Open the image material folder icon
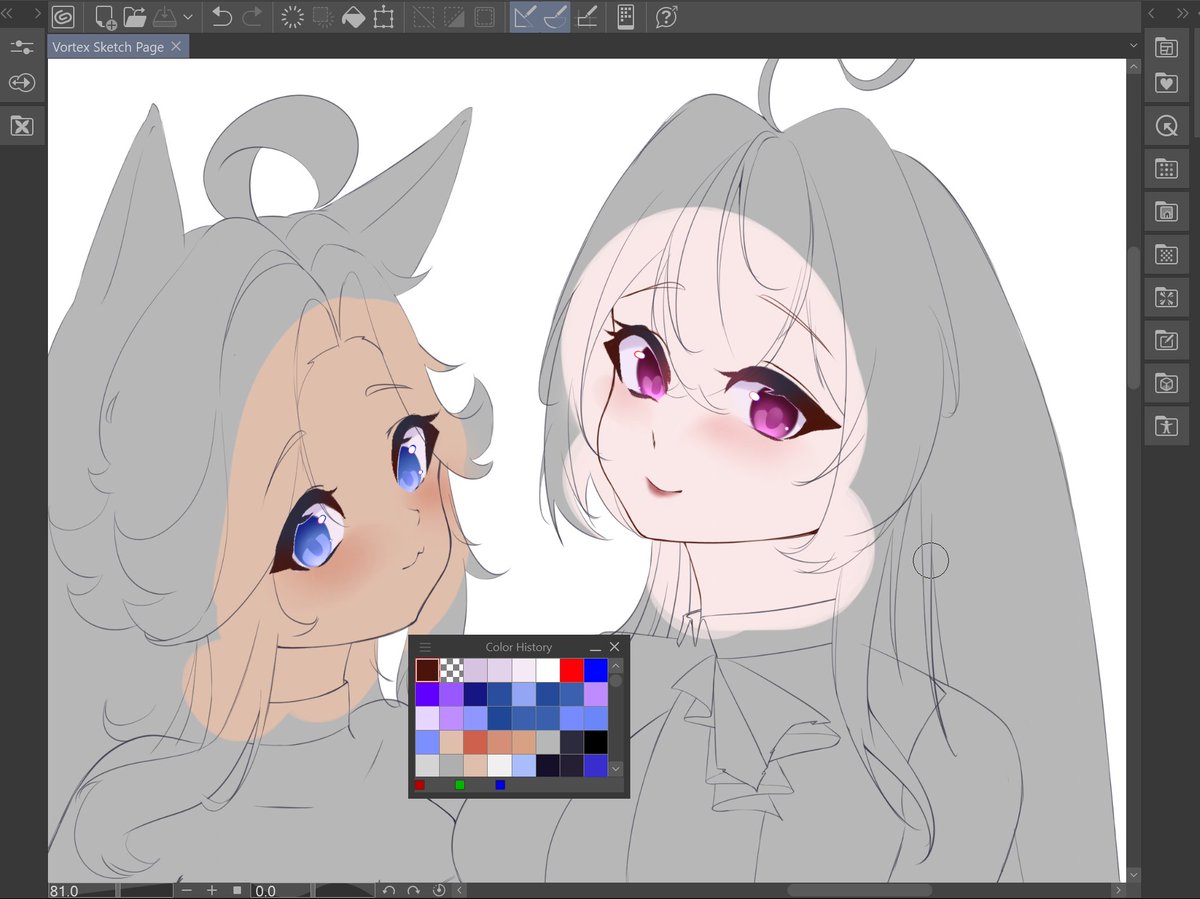The width and height of the screenshot is (1200, 899). [x=1166, y=298]
